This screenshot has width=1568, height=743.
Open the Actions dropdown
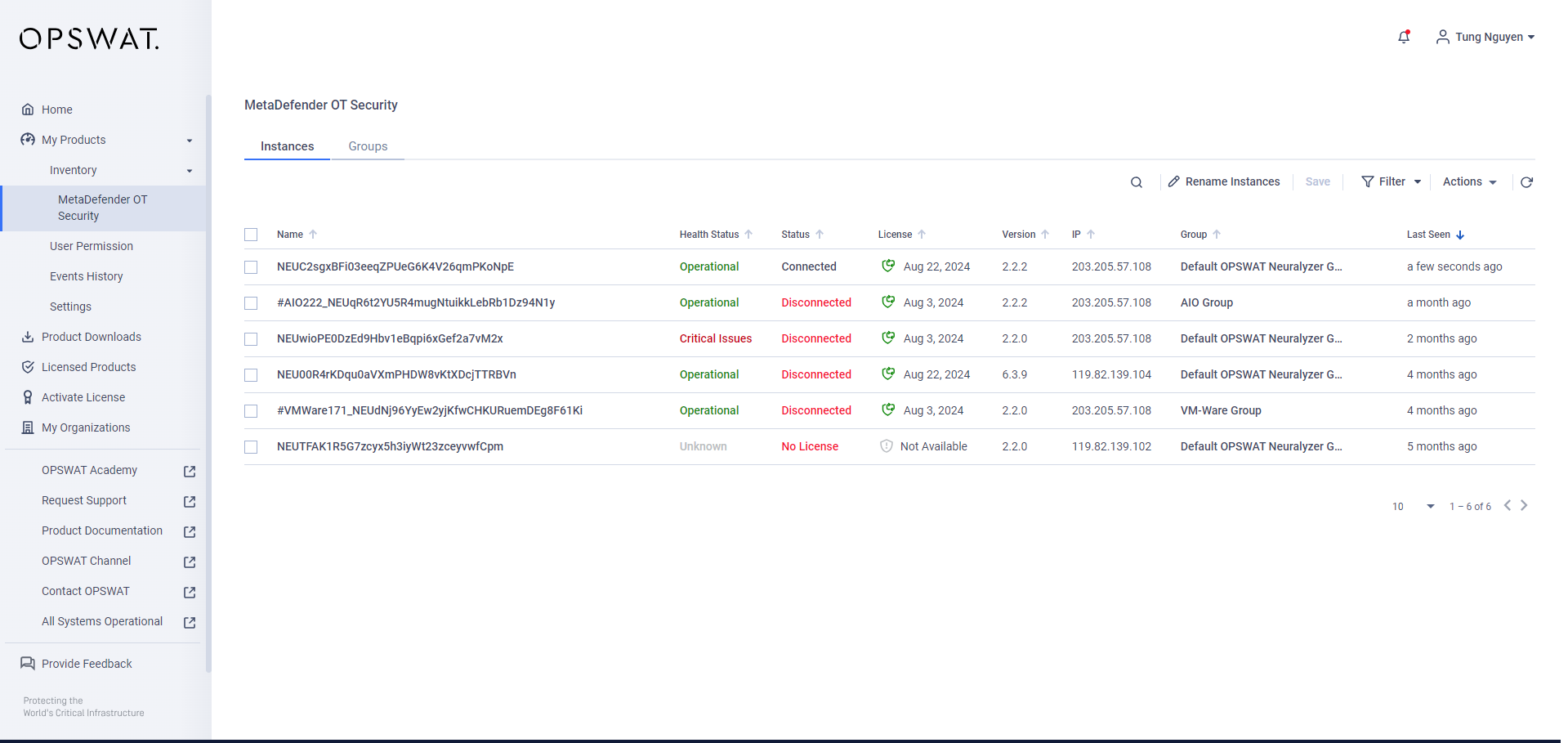(x=1469, y=181)
